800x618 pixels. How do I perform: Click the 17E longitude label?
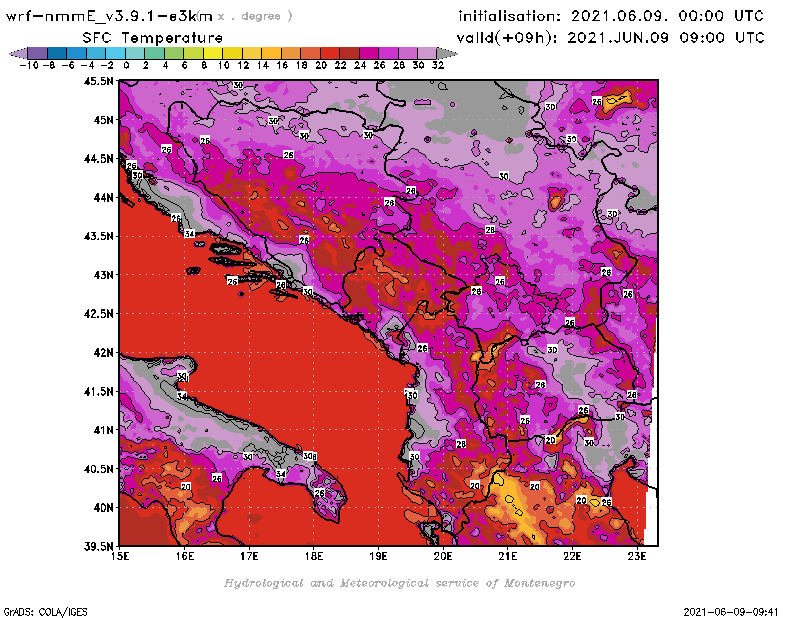tap(249, 556)
